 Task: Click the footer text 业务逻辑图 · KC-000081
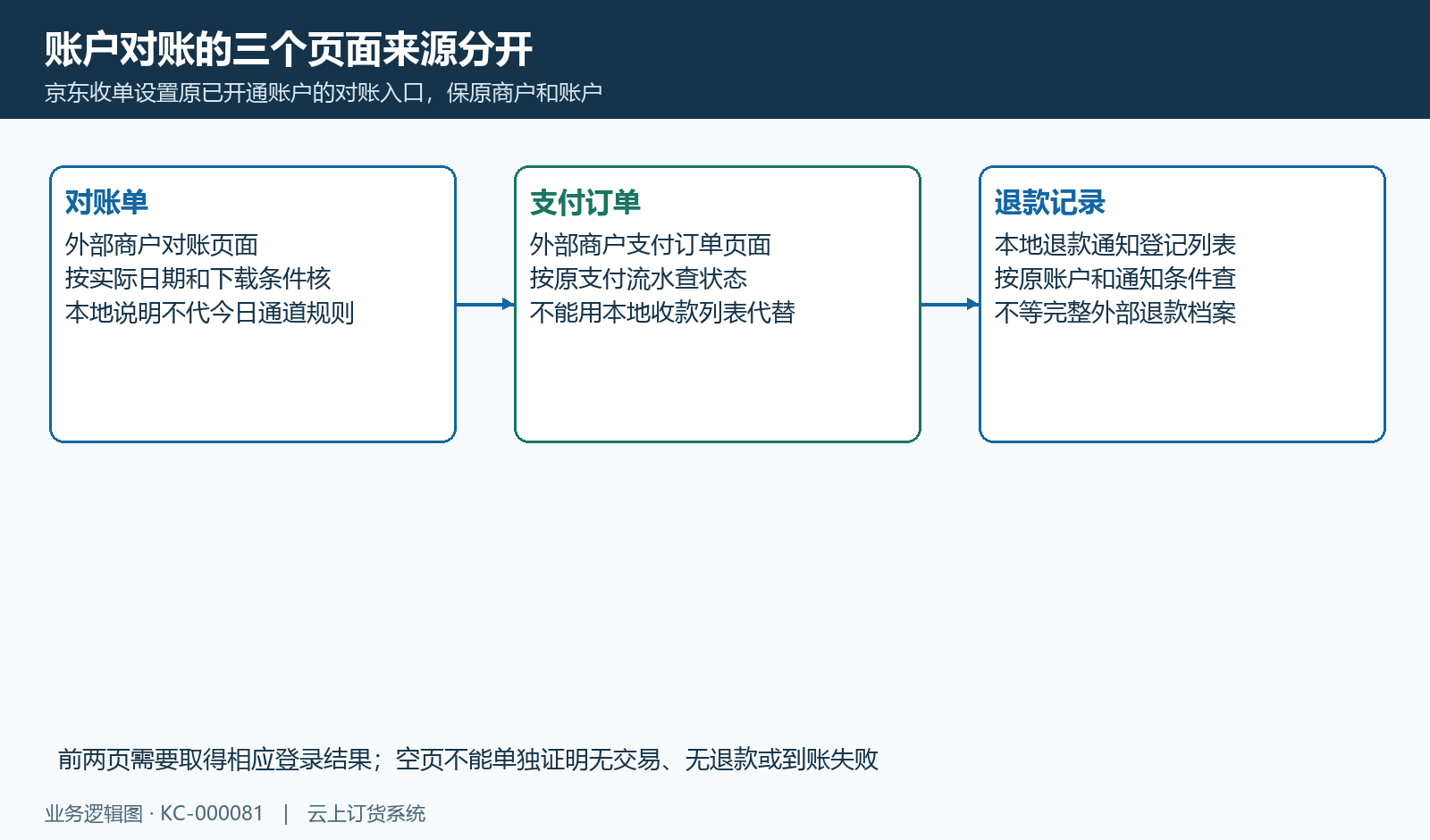(x=155, y=814)
